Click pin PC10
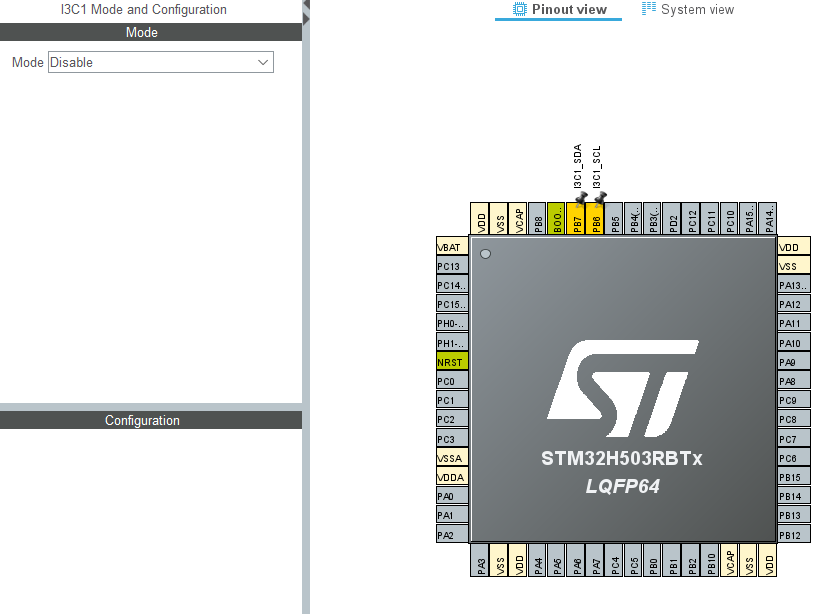Viewport: 829px width, 614px height. click(730, 218)
